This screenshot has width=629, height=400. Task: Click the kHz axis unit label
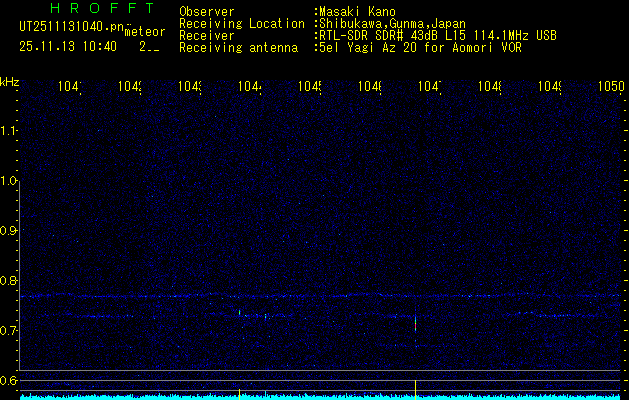coord(10,81)
